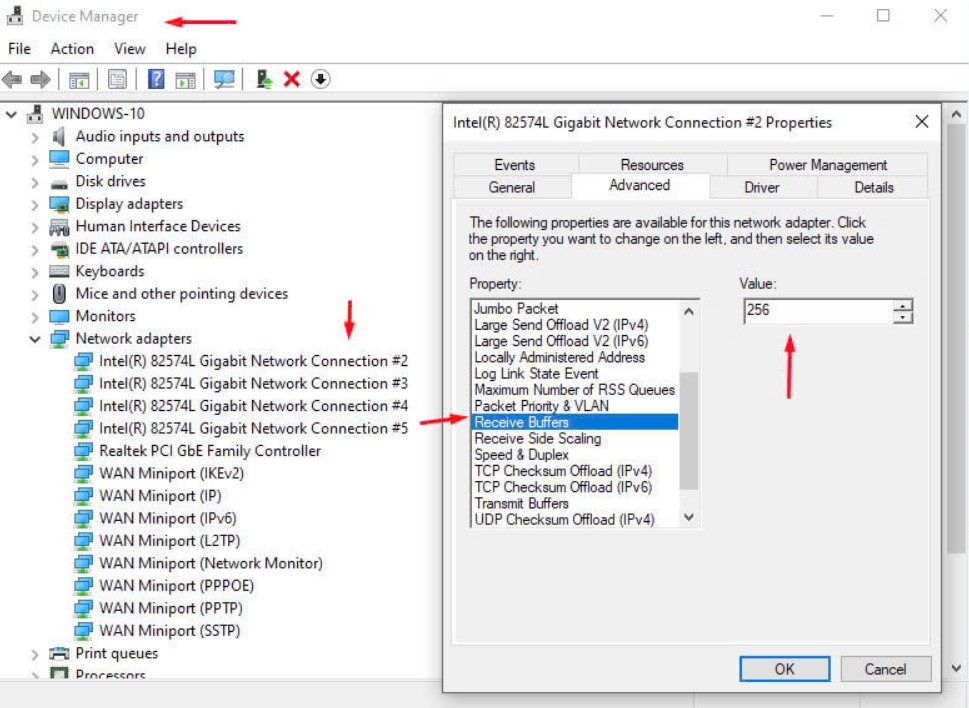The height and width of the screenshot is (708, 969).
Task: Collapse the WINDOWS-10 root node
Action: pos(11,114)
